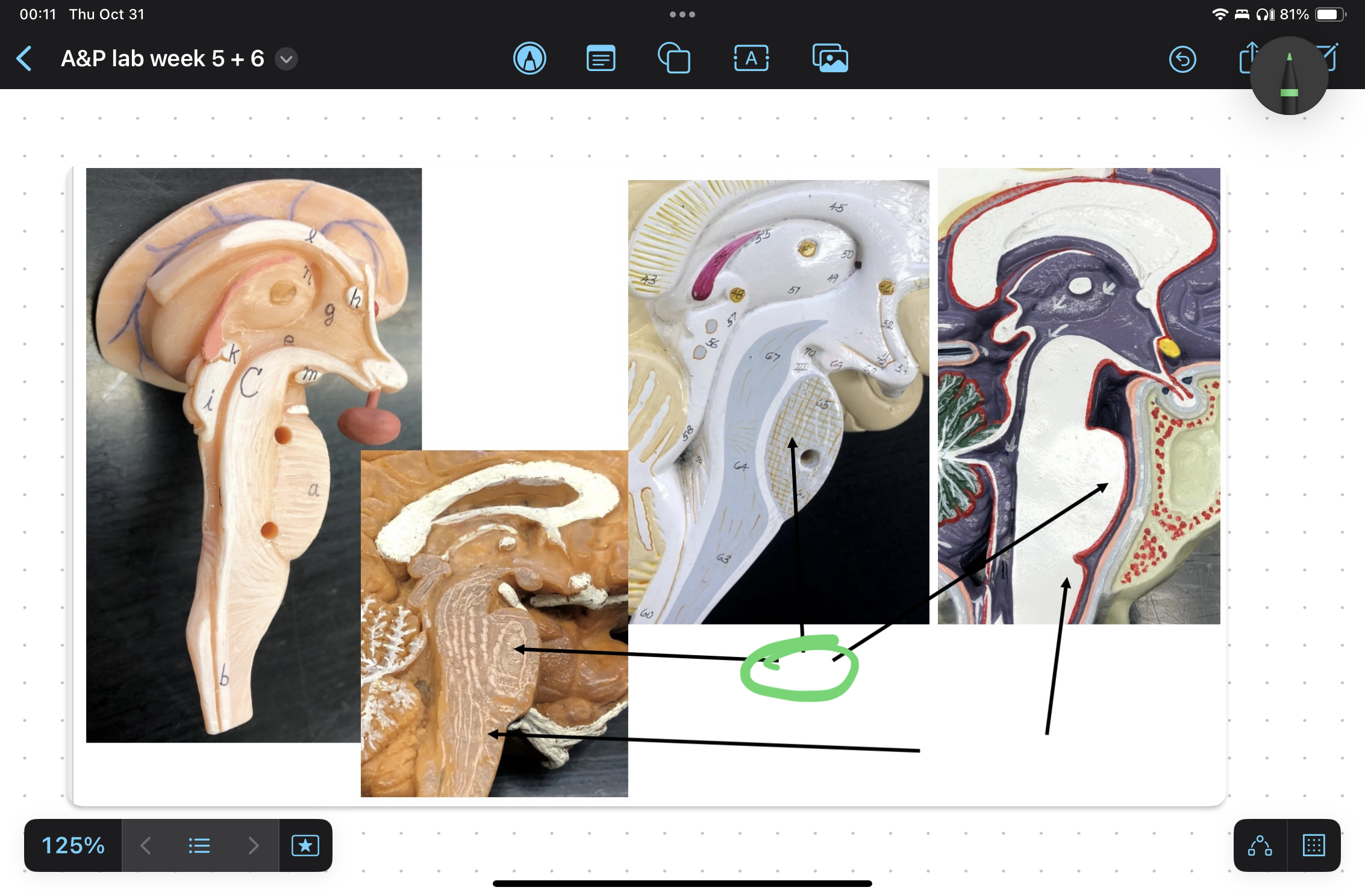Tap the three dots multitasking menu

pos(682,14)
